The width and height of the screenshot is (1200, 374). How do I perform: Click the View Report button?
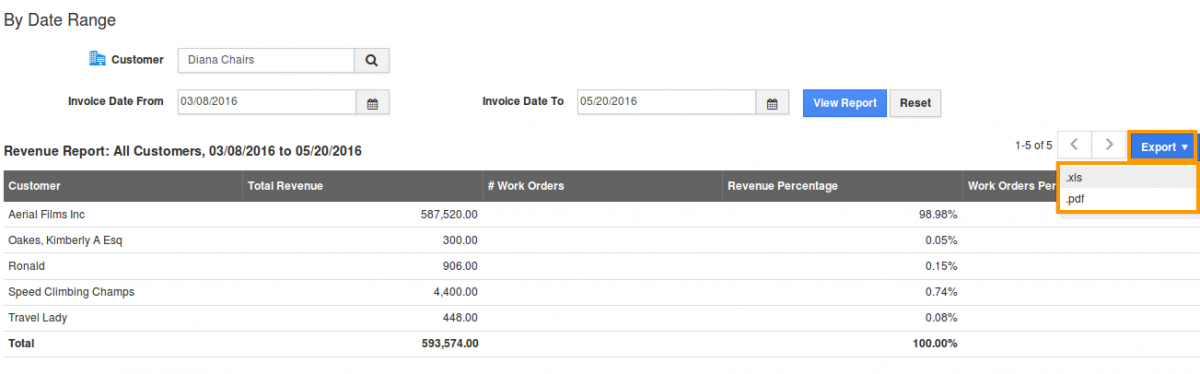coord(845,103)
